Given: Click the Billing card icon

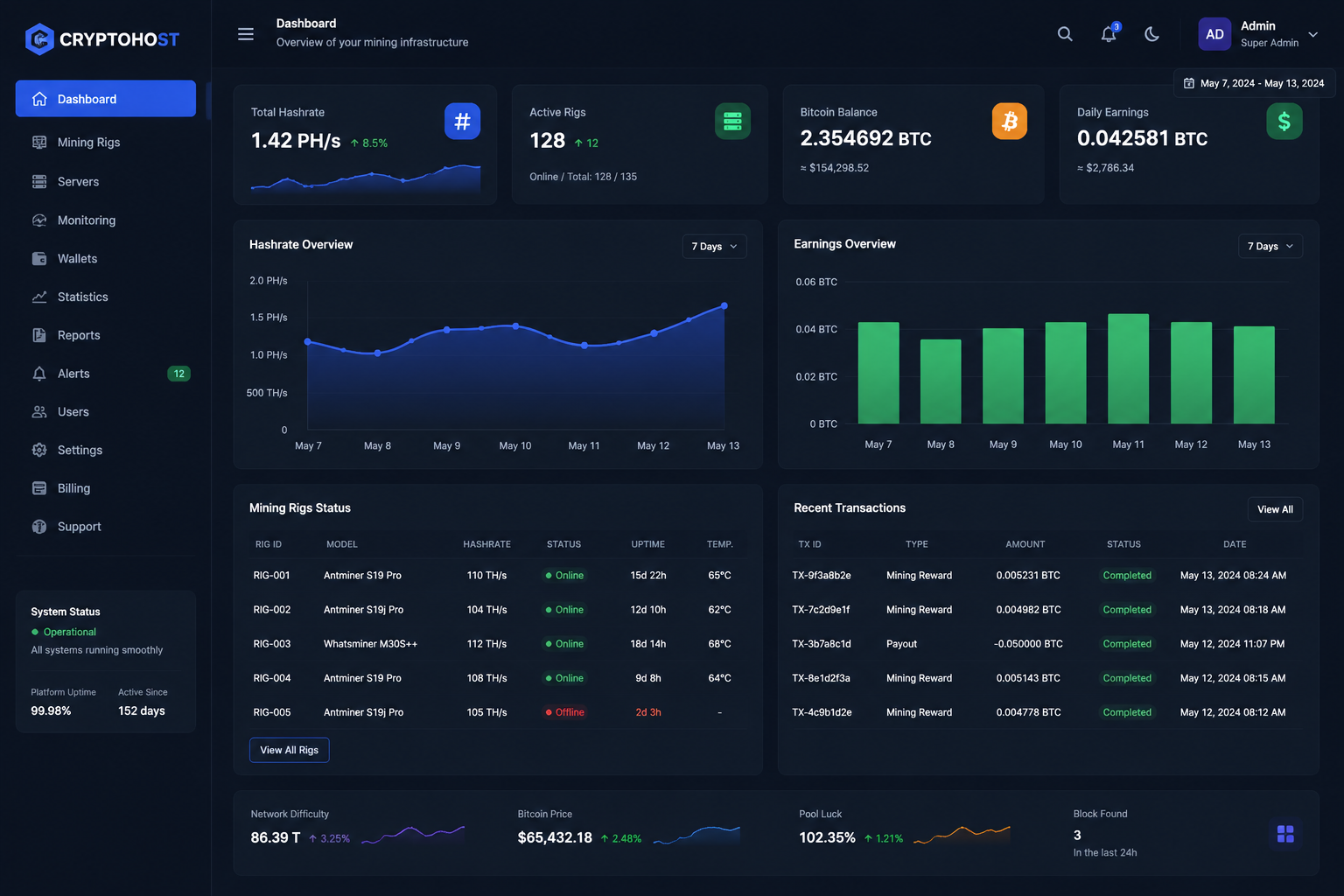Looking at the screenshot, I should click(x=39, y=488).
